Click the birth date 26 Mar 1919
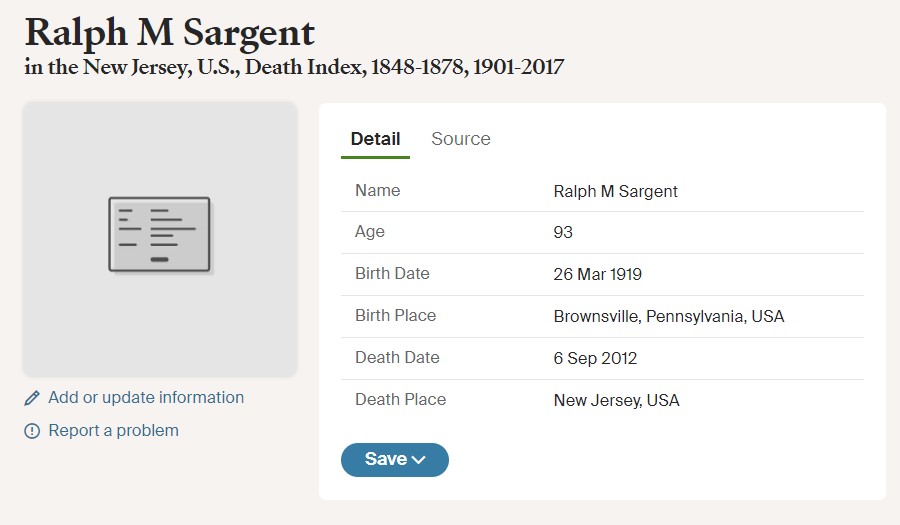 (598, 274)
